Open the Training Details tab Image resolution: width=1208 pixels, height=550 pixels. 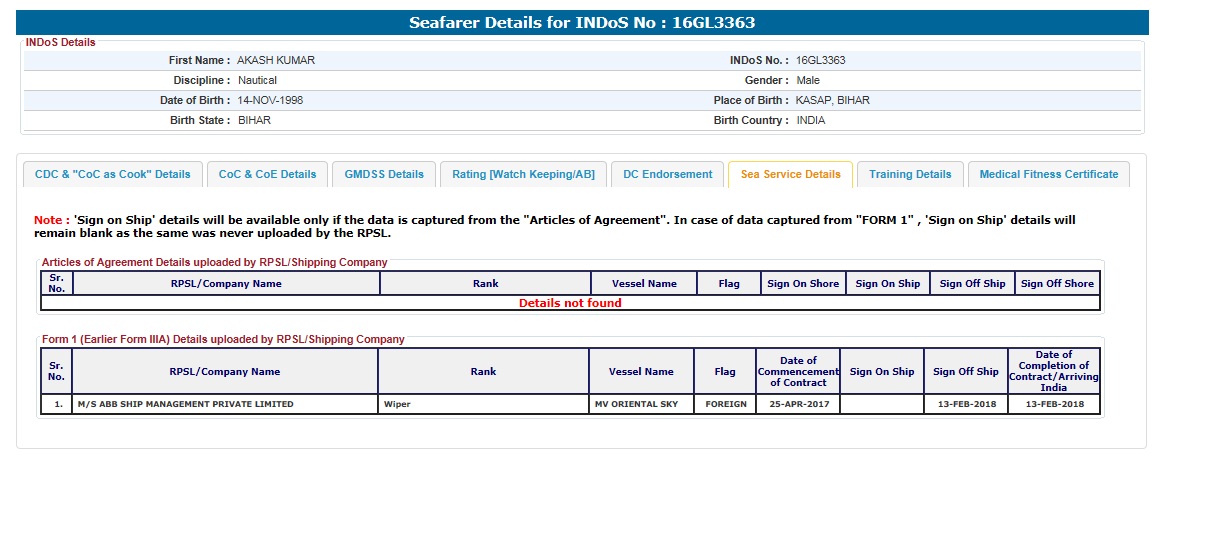(x=910, y=174)
